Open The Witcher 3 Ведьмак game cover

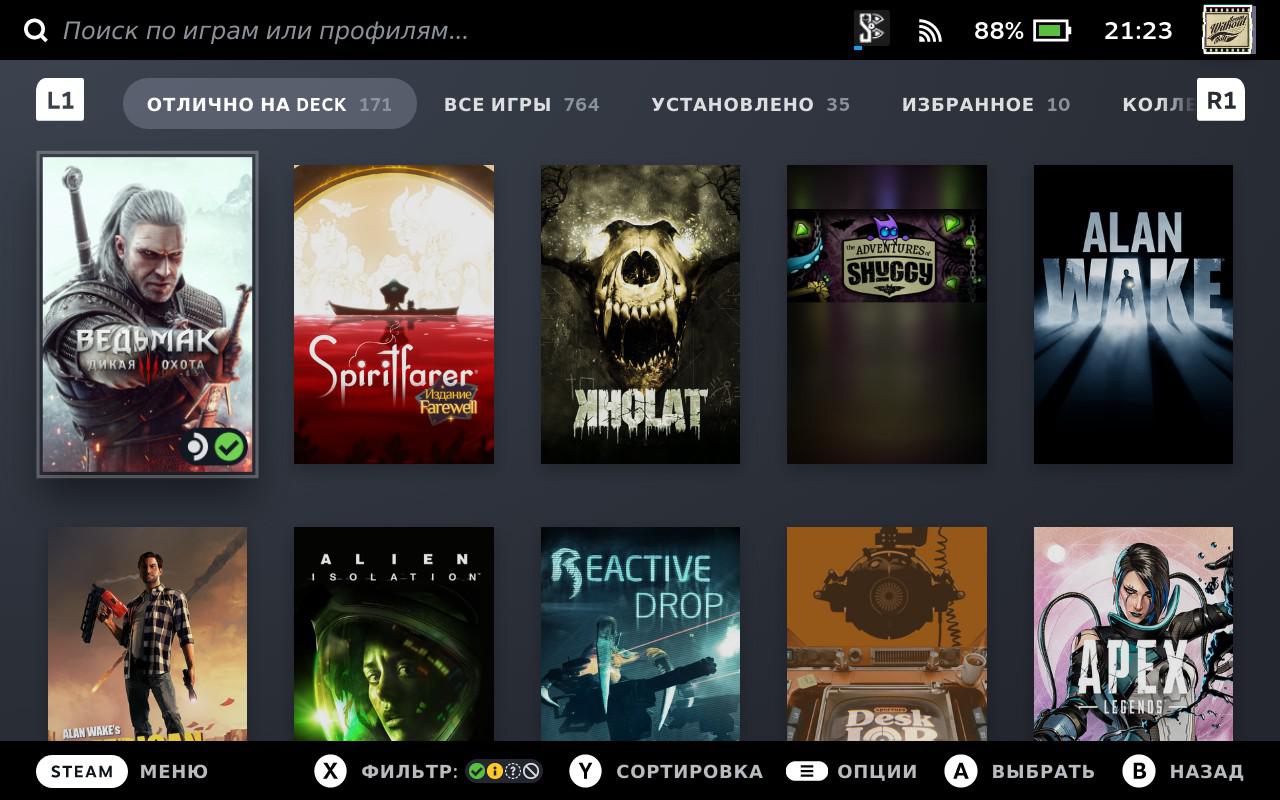click(x=147, y=314)
